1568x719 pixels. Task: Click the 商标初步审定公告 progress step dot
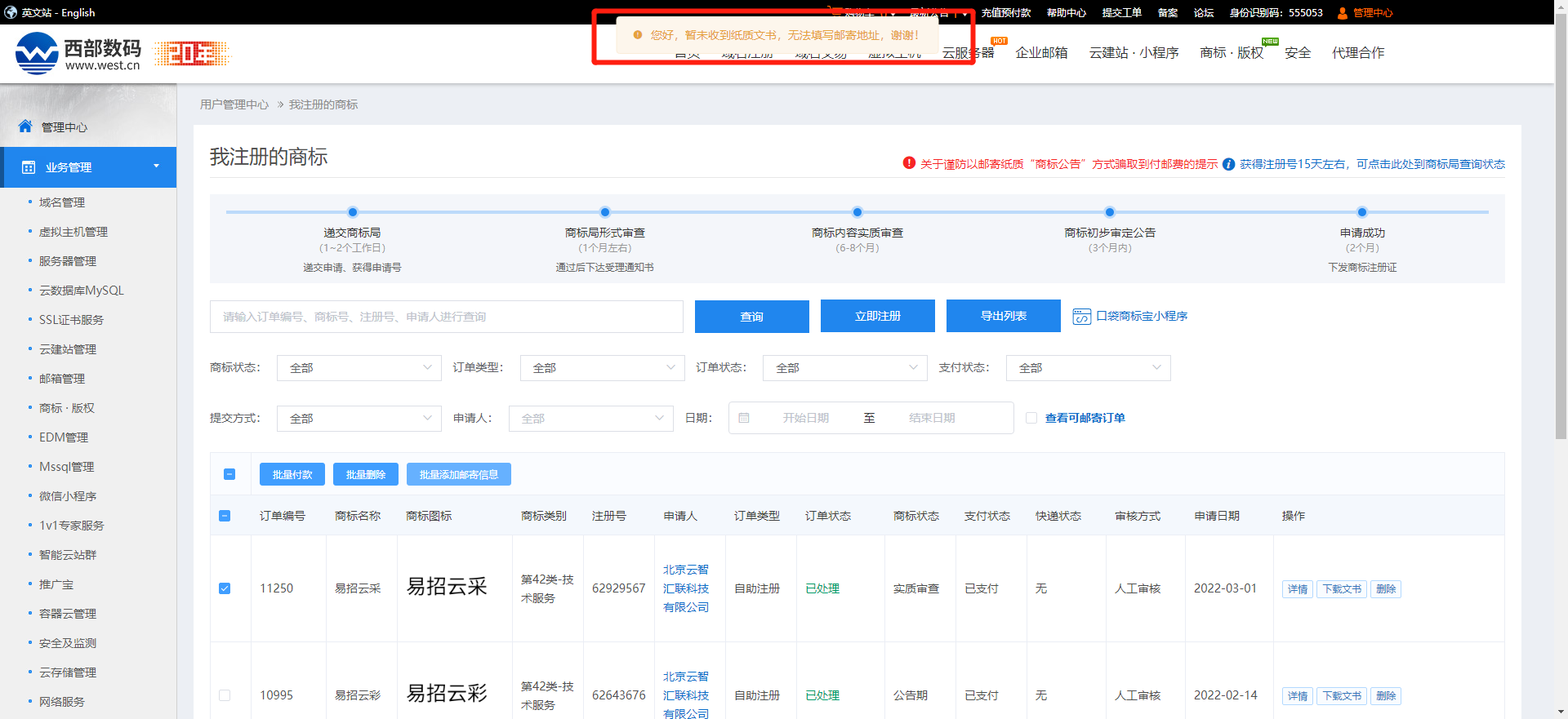[x=1109, y=212]
